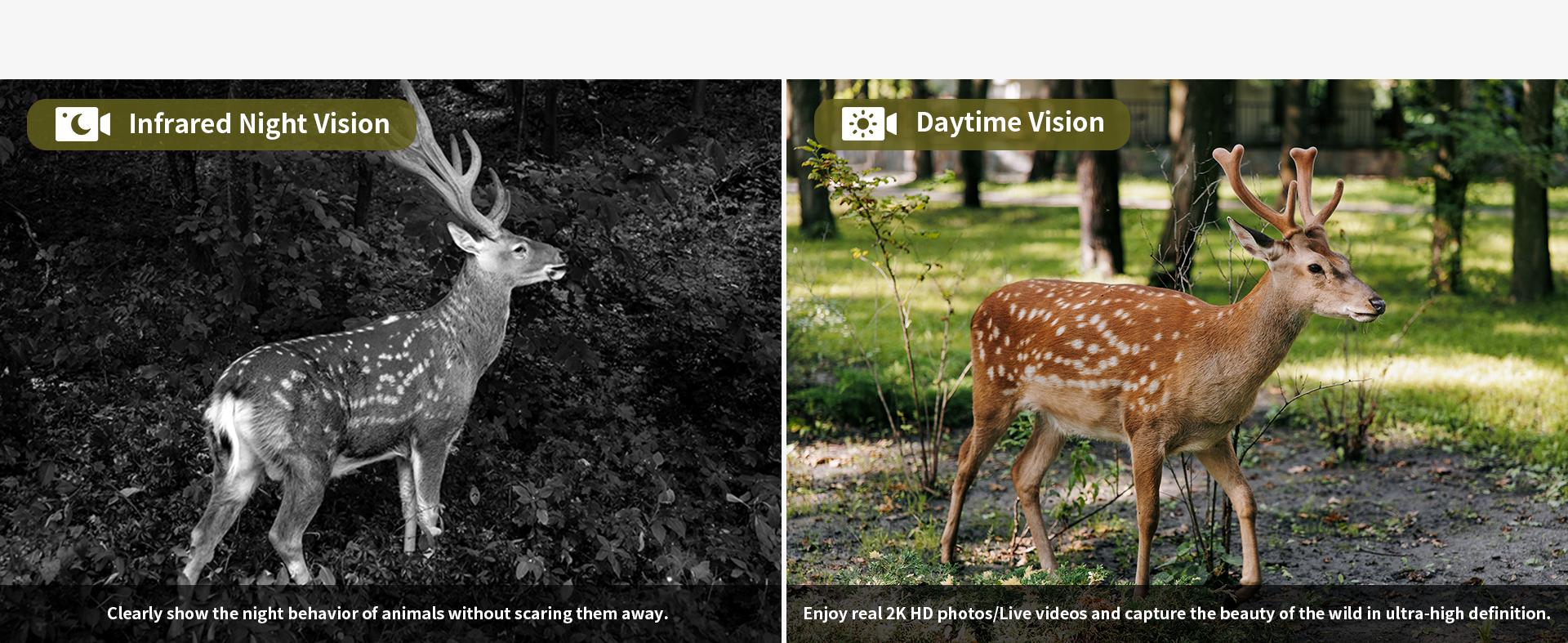Click the blank white header area

[784, 39]
